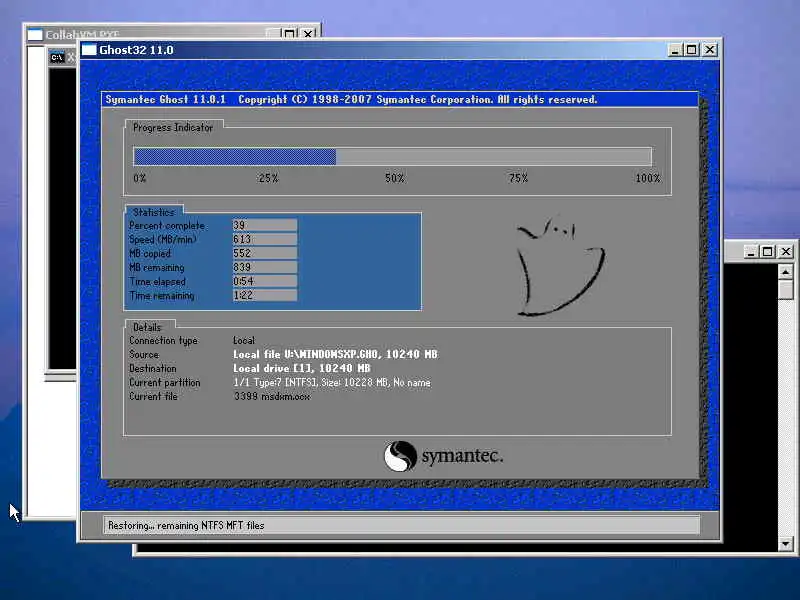This screenshot has width=800, height=600.
Task: Click the Speed value 613
Action: tap(265, 239)
